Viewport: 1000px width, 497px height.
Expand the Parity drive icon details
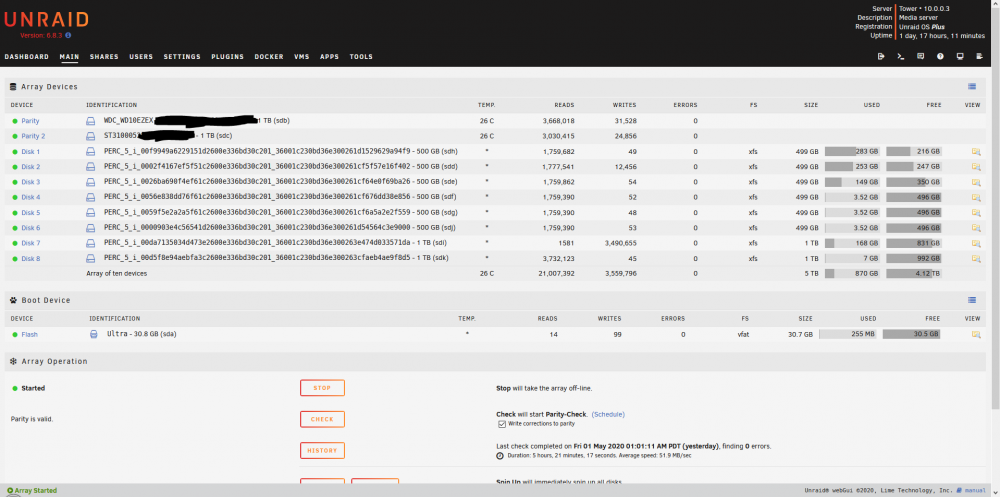pos(91,121)
